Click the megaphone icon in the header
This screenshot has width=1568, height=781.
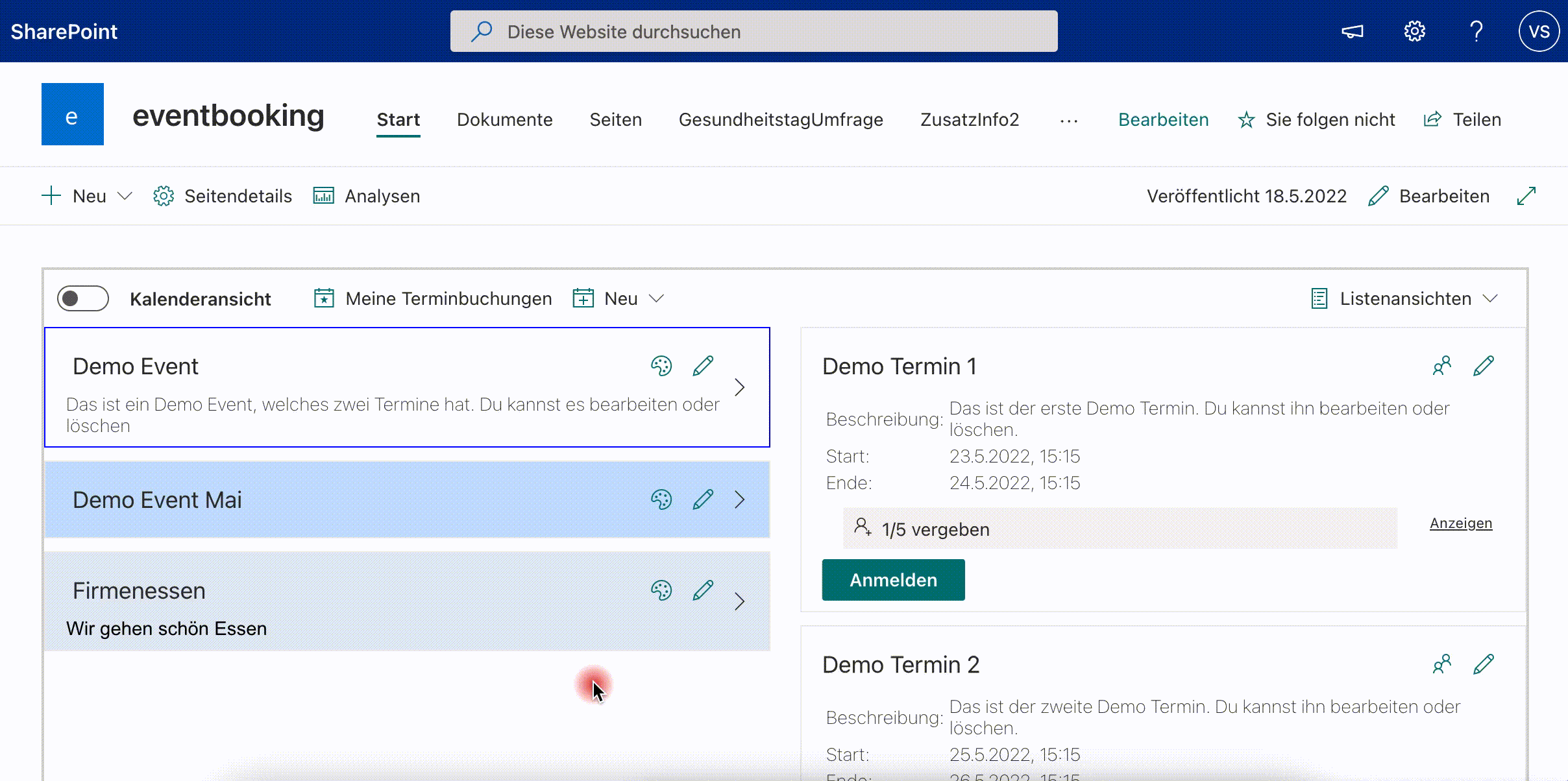1353,31
